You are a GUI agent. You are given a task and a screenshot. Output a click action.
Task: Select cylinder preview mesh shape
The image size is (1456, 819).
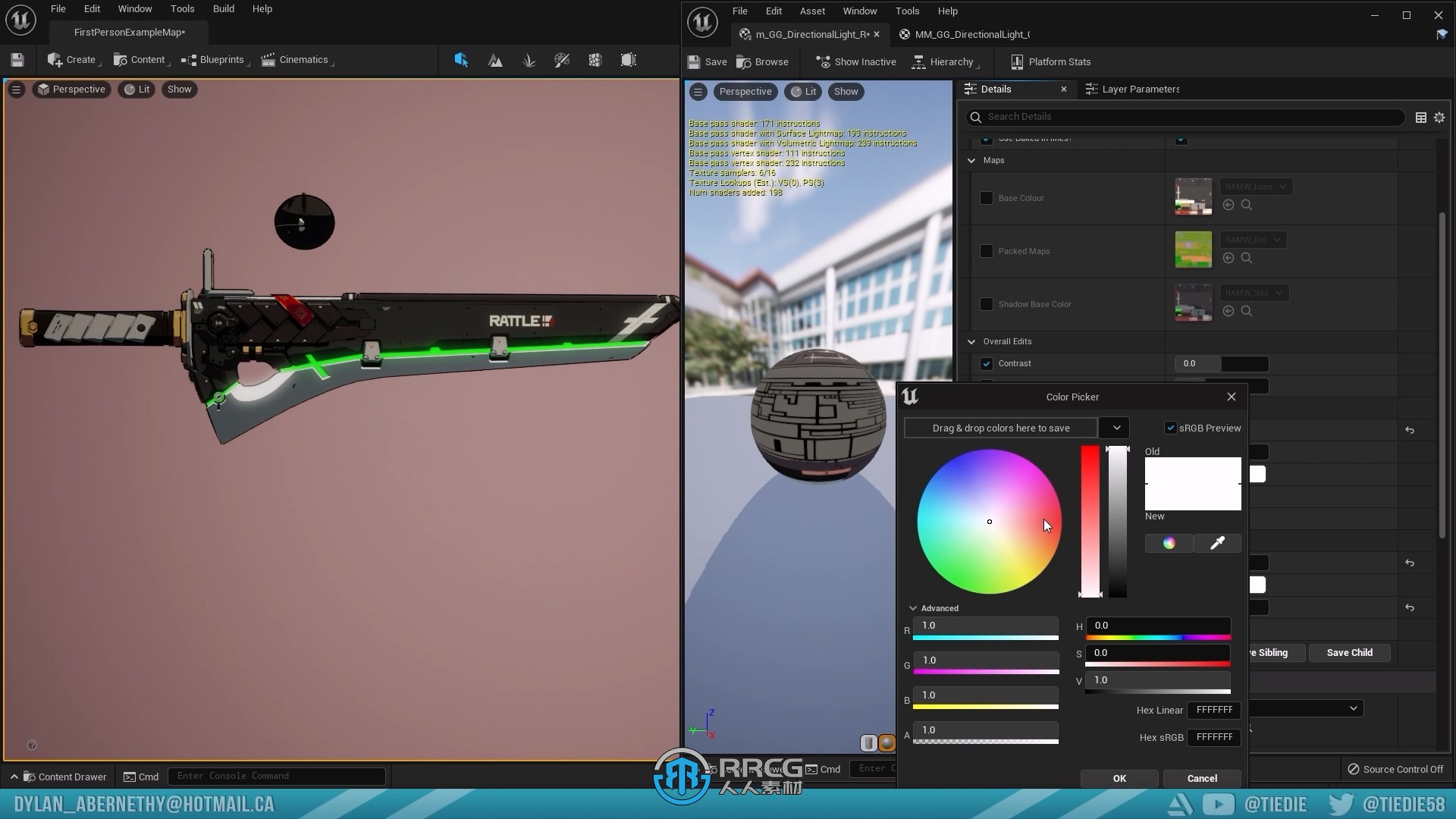(x=869, y=743)
